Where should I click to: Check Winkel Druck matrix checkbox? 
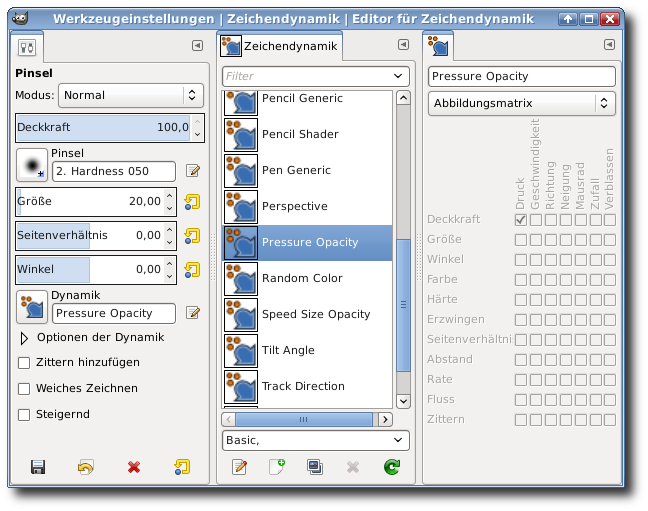521,260
